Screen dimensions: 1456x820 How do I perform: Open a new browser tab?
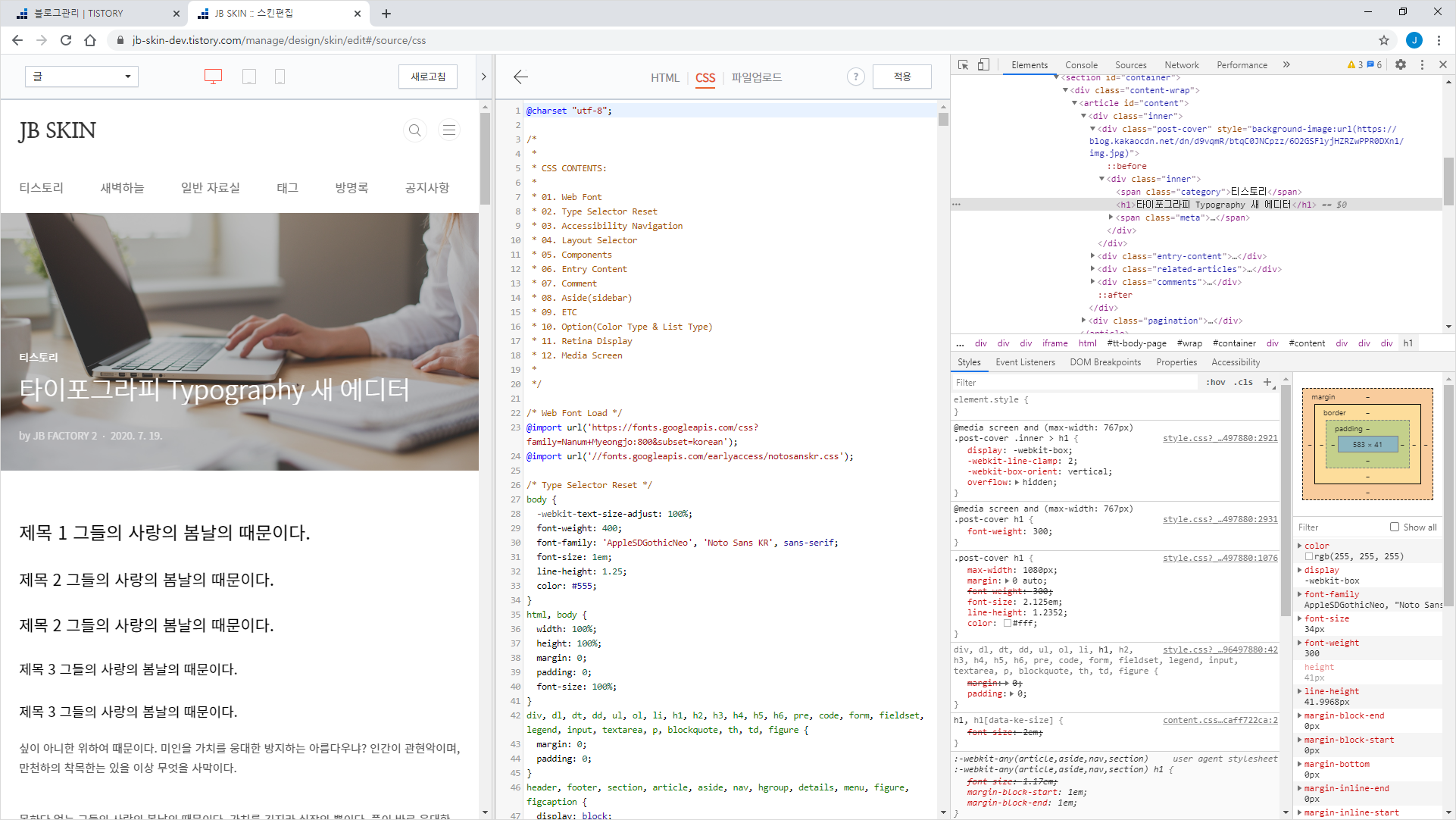click(x=386, y=14)
